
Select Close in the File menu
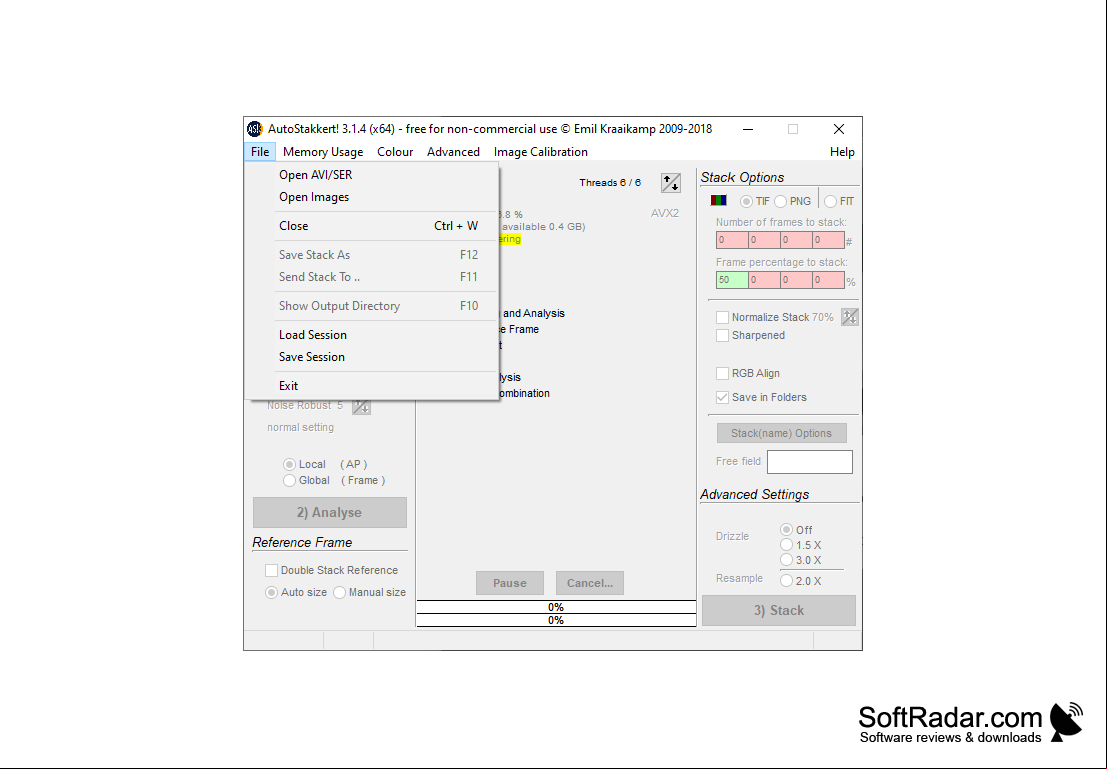tap(371, 226)
